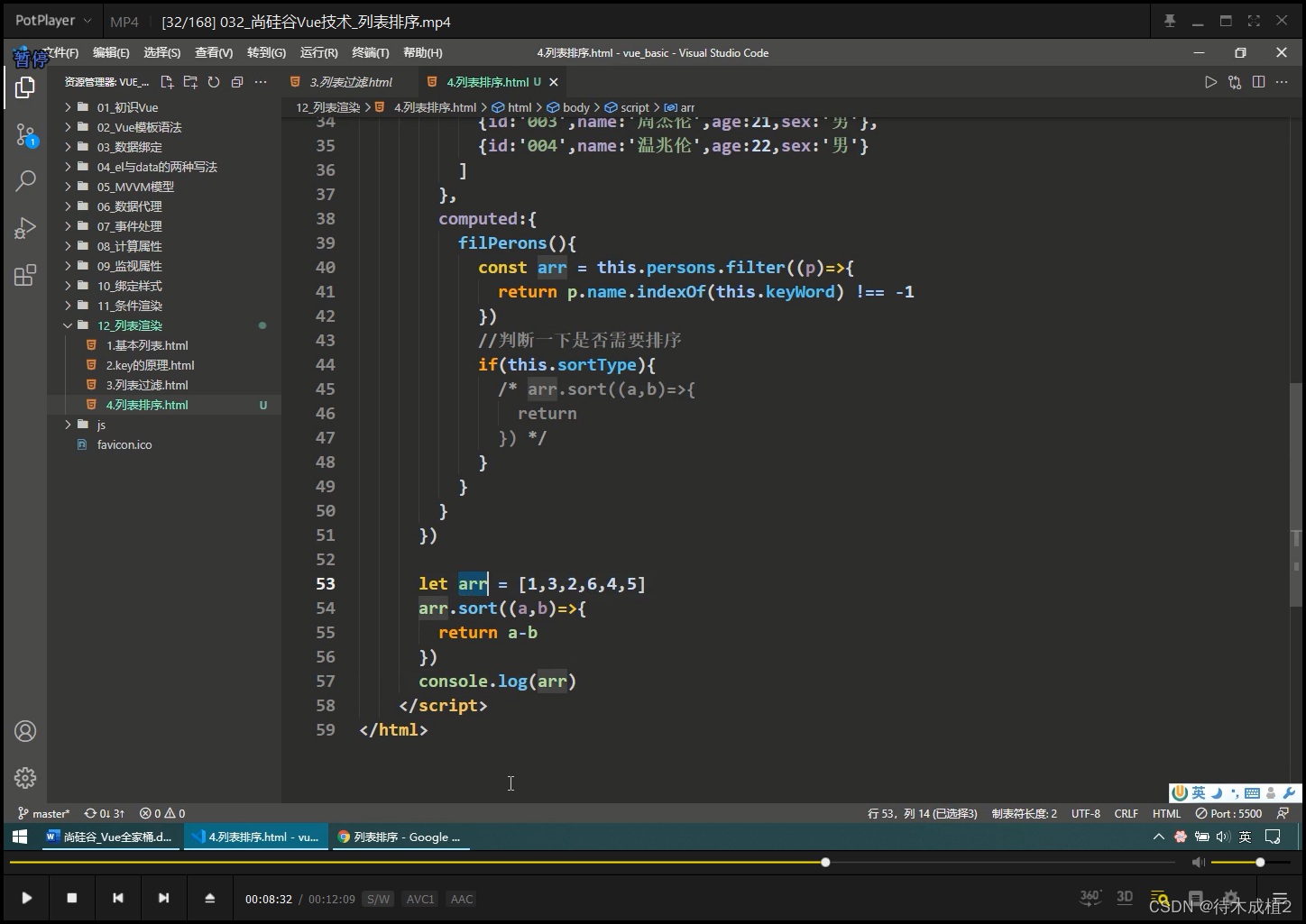Click the next track button

163,898
